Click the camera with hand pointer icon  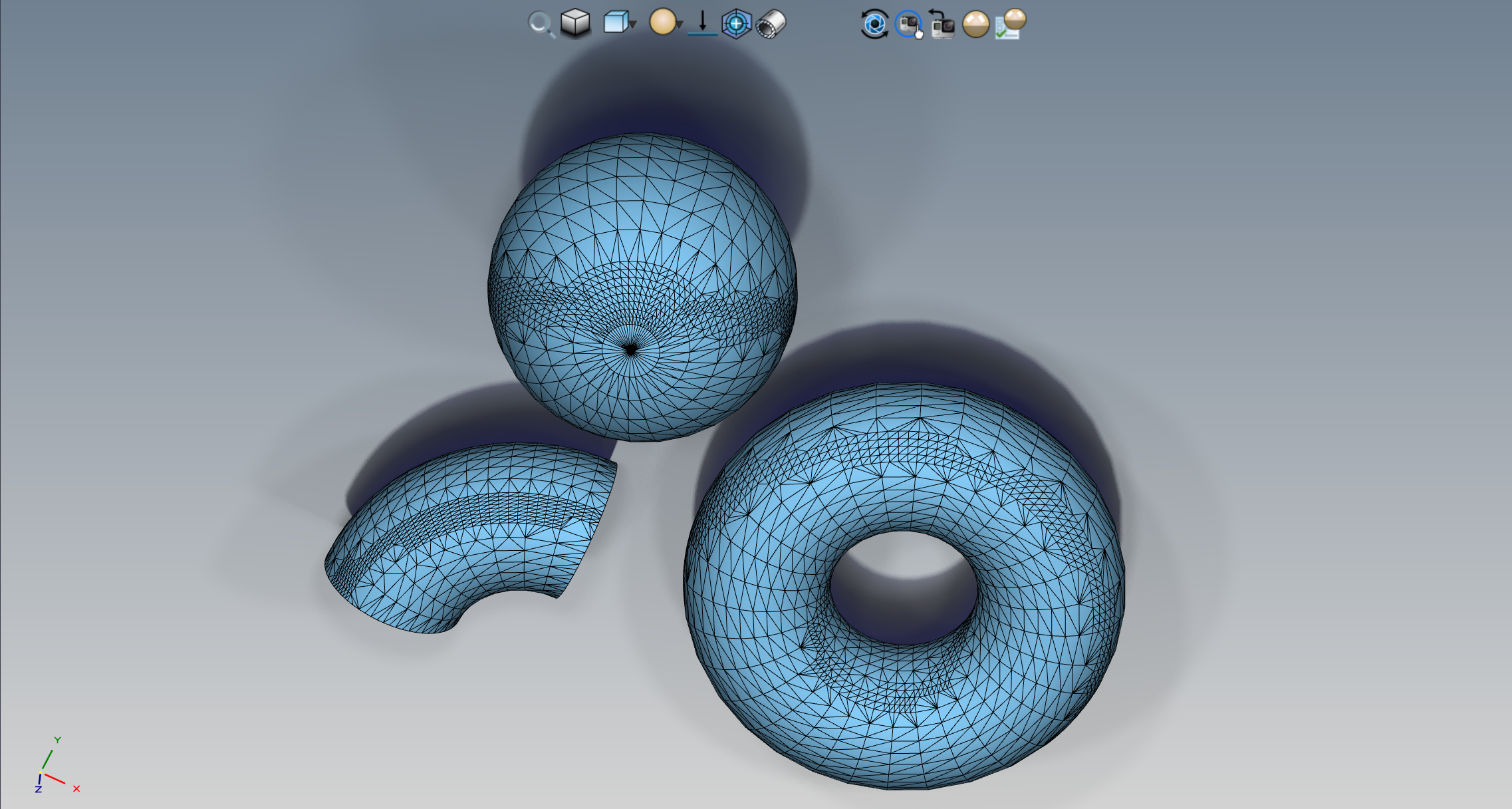point(909,25)
